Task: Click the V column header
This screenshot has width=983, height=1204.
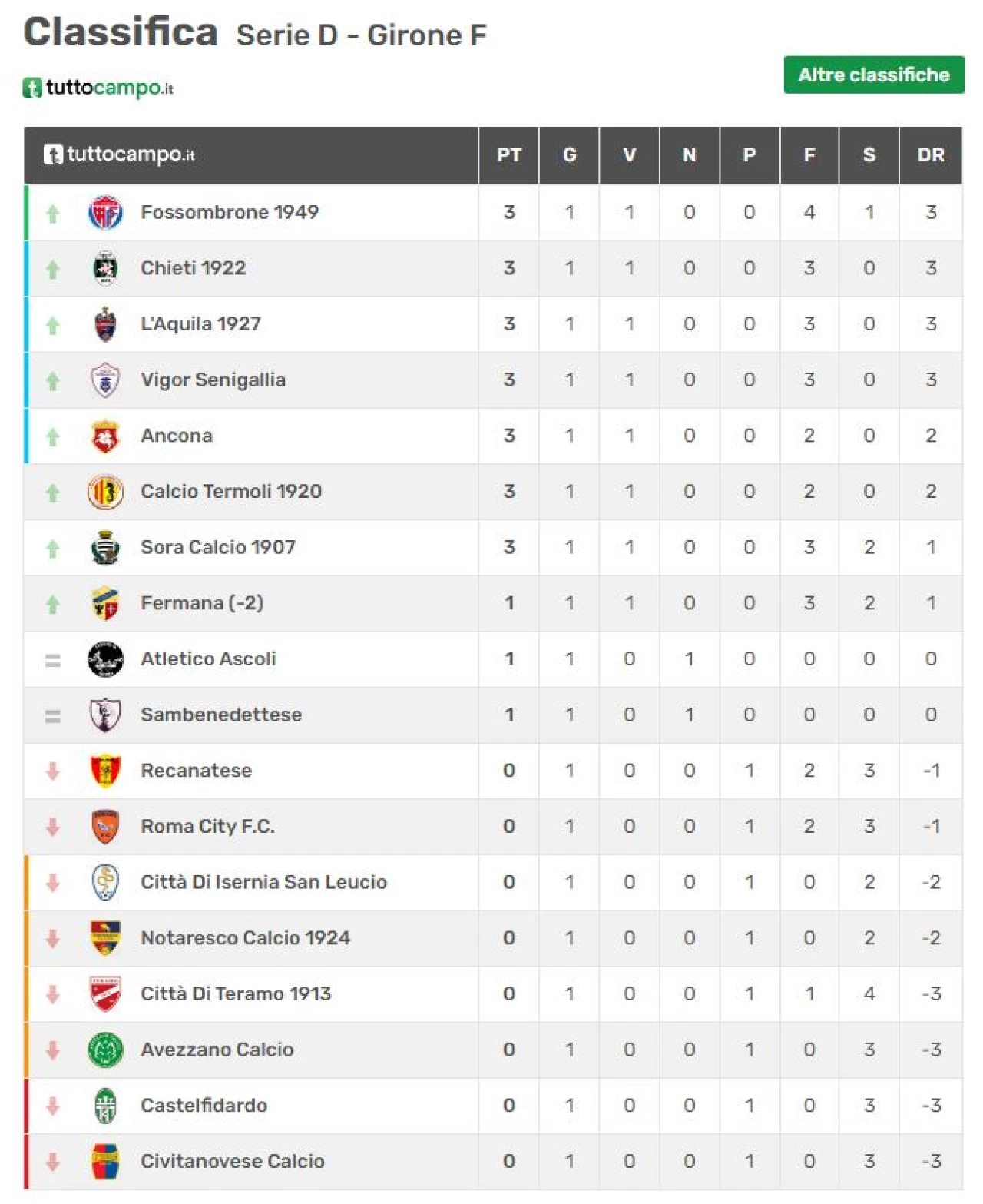Action: [x=630, y=155]
